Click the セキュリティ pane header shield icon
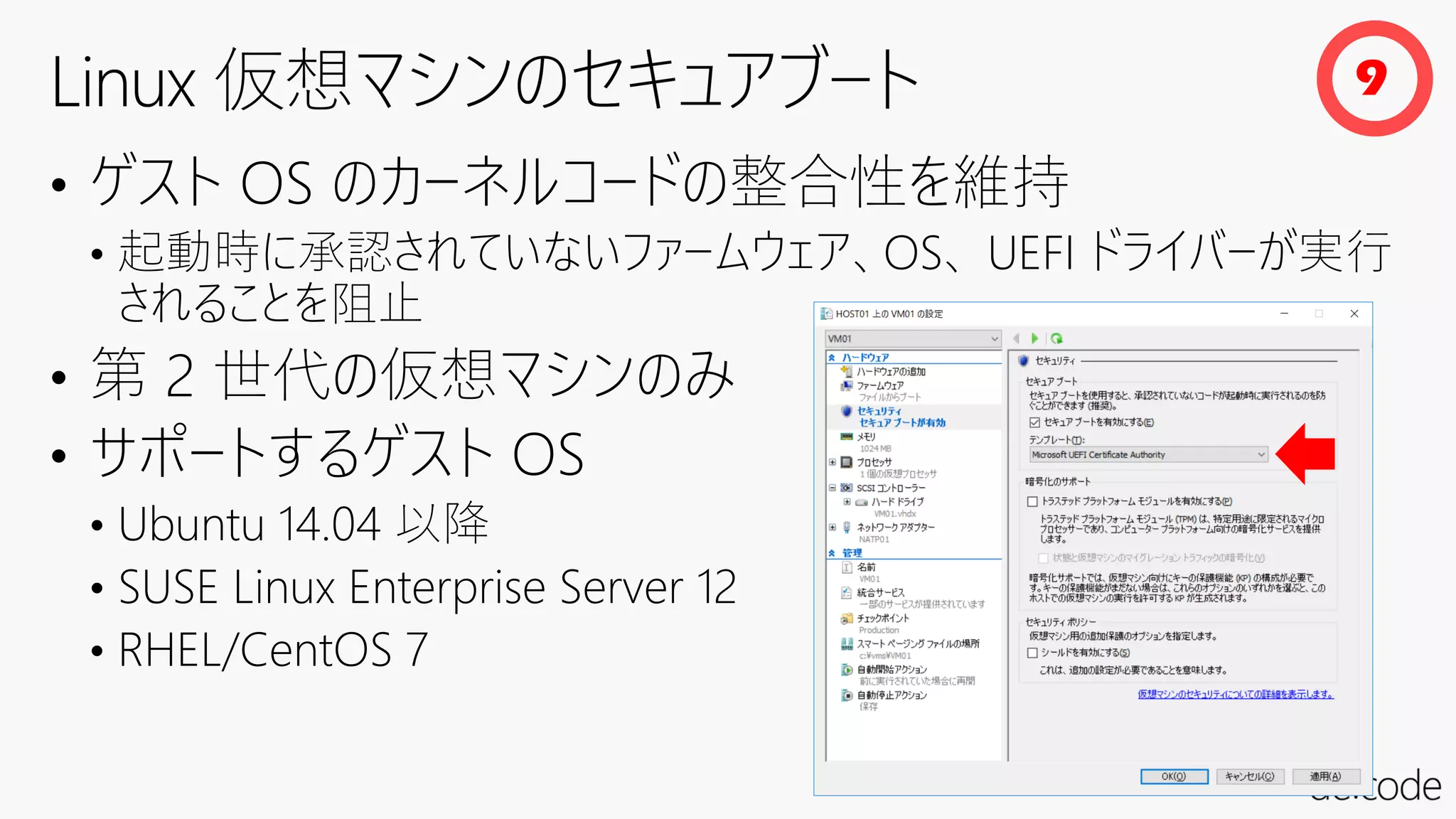 [x=1024, y=361]
